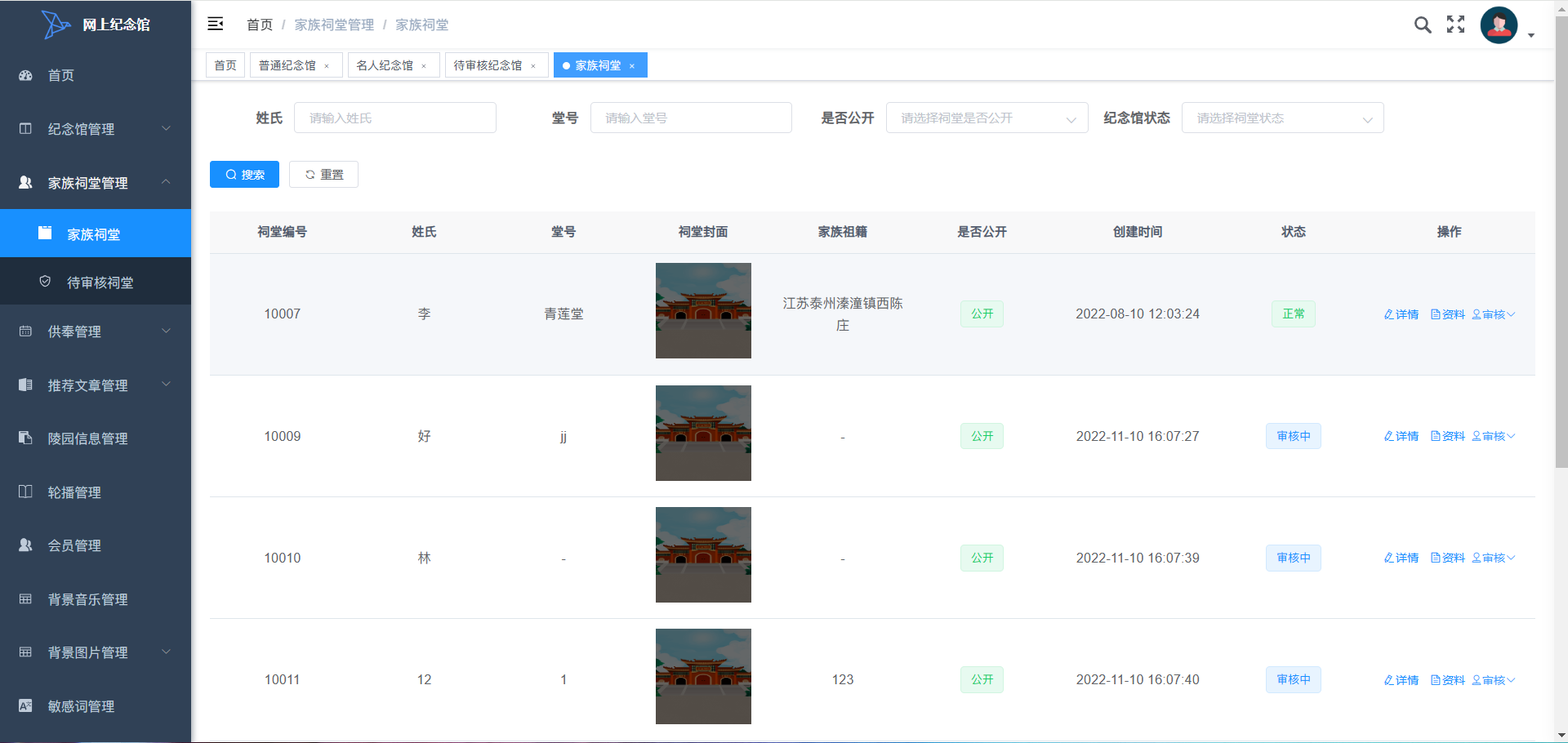Click the 待审核祠堂 shield icon
Image resolution: width=1568 pixels, height=743 pixels.
[45, 282]
